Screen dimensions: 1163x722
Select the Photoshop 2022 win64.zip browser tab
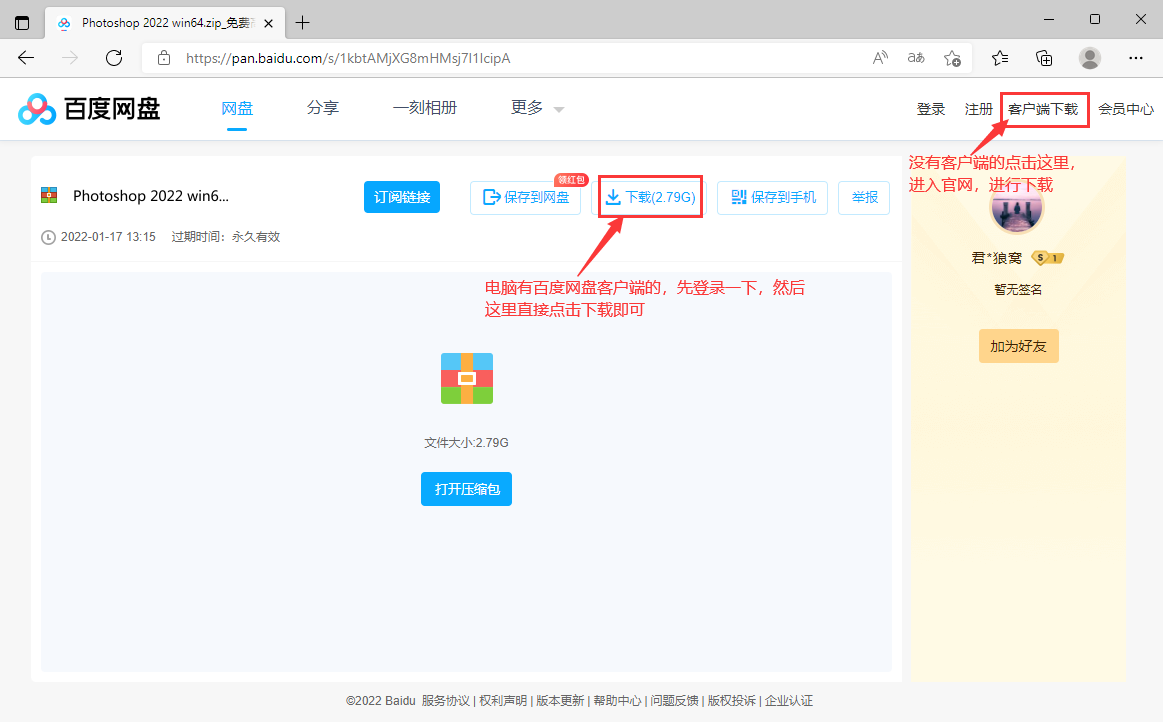165,23
